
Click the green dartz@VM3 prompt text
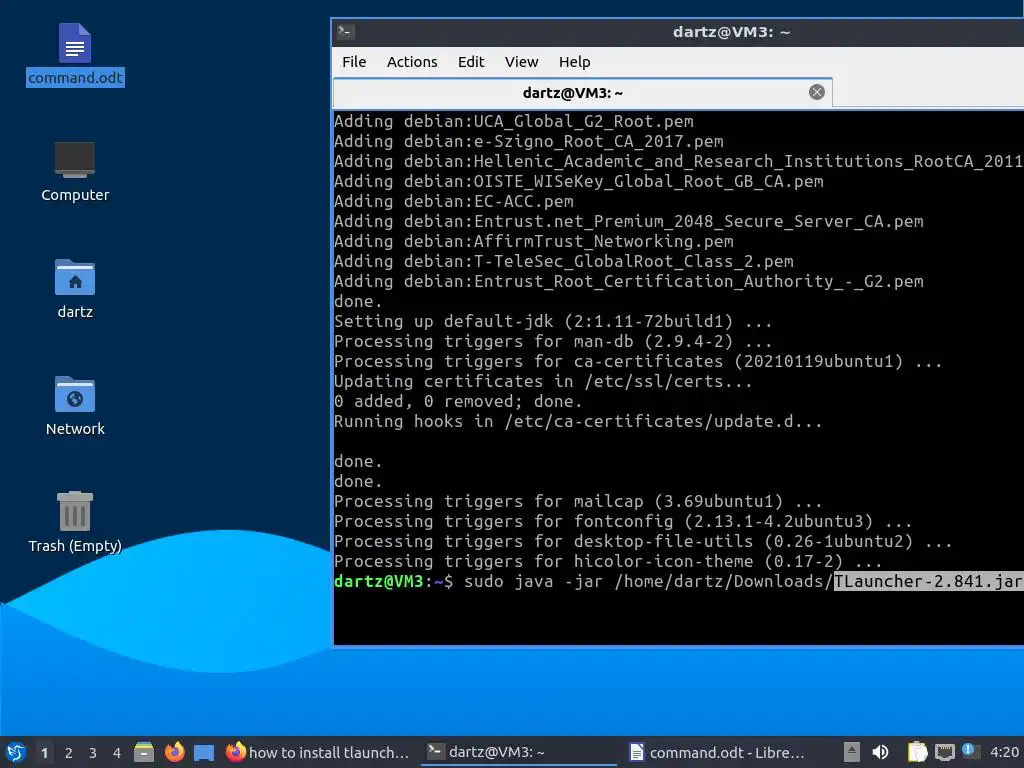pos(379,581)
